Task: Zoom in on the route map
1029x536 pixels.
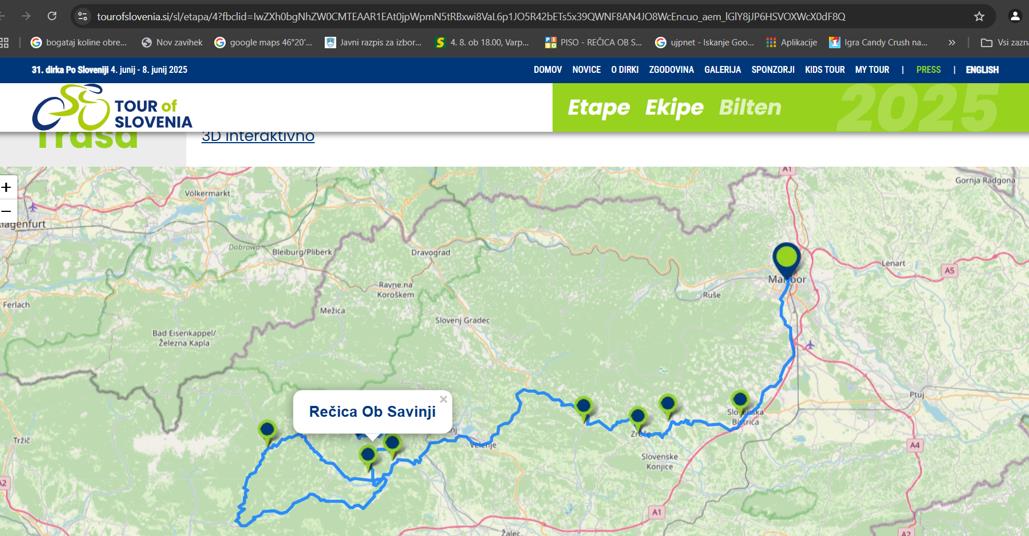Action: (x=7, y=187)
